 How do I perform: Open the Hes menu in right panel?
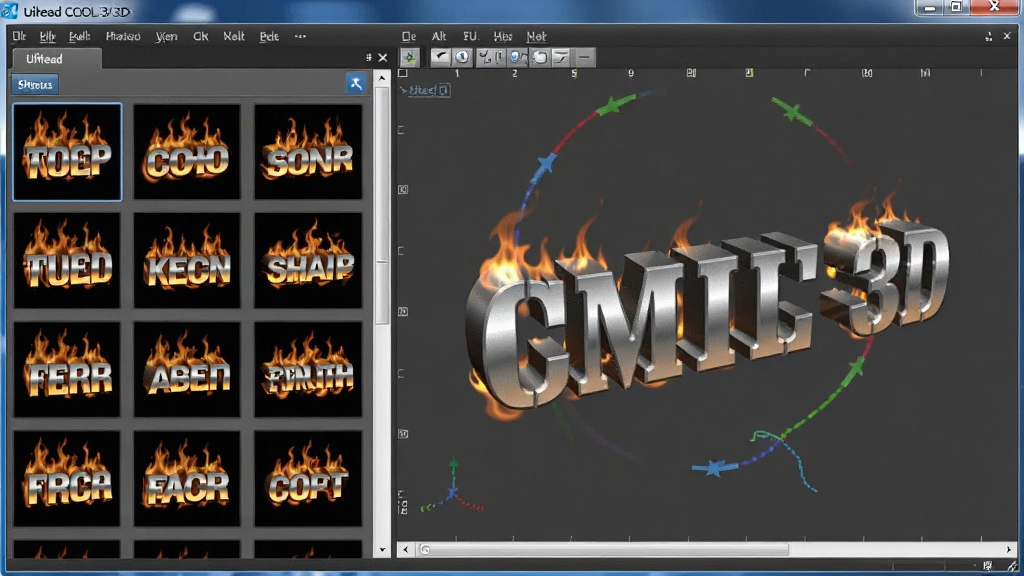point(503,37)
